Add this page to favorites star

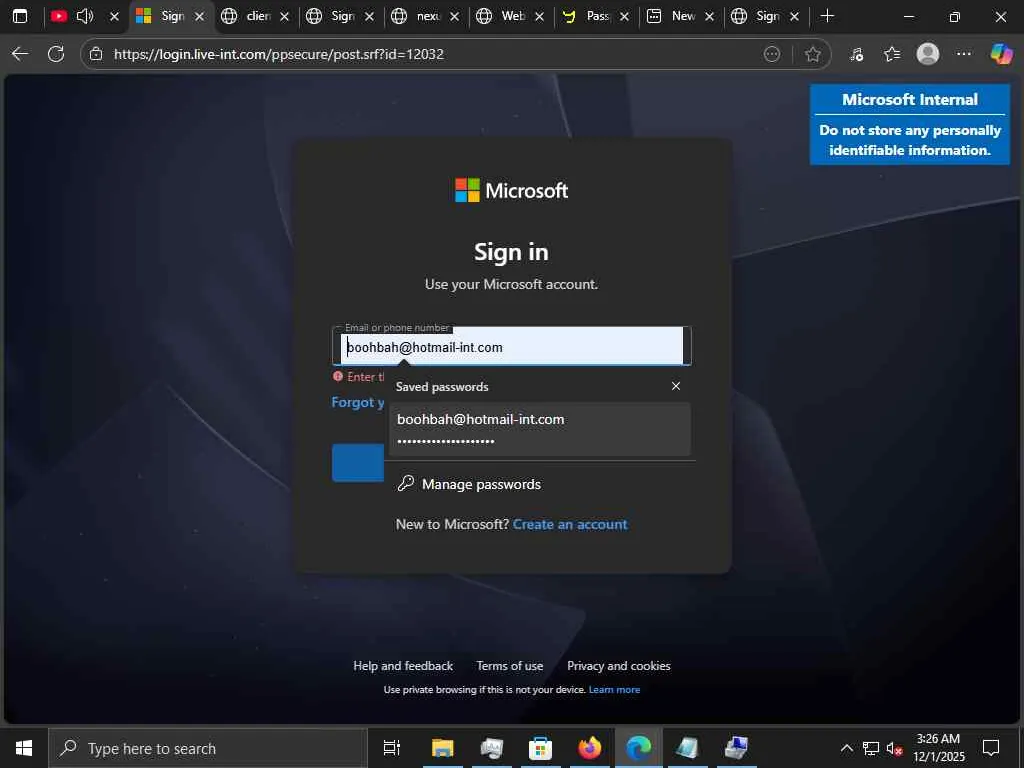812,54
